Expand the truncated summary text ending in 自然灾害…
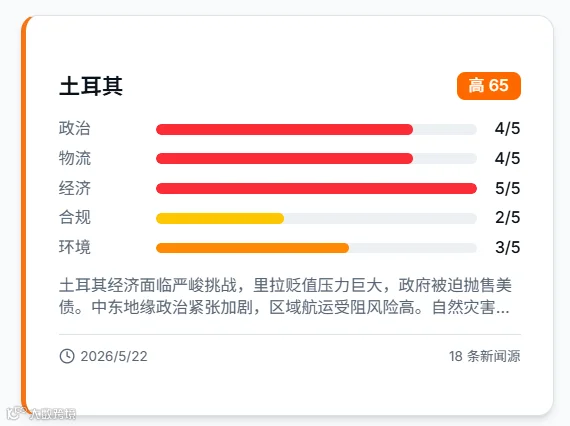Viewport: 570px width, 426px height. click(285, 296)
